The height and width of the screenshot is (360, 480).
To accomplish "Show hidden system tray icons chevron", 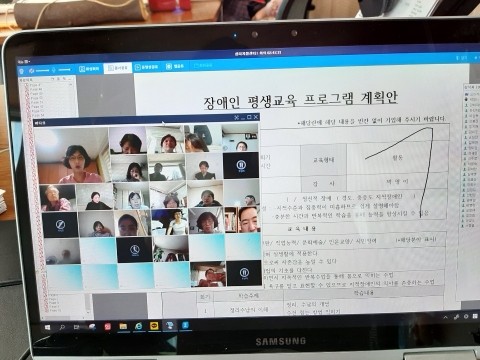I will tap(445, 318).
